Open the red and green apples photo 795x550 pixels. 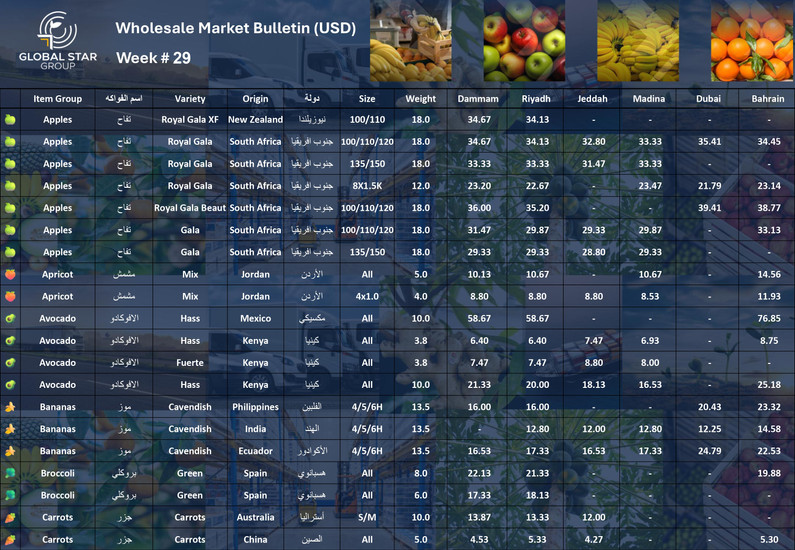[x=524, y=41]
